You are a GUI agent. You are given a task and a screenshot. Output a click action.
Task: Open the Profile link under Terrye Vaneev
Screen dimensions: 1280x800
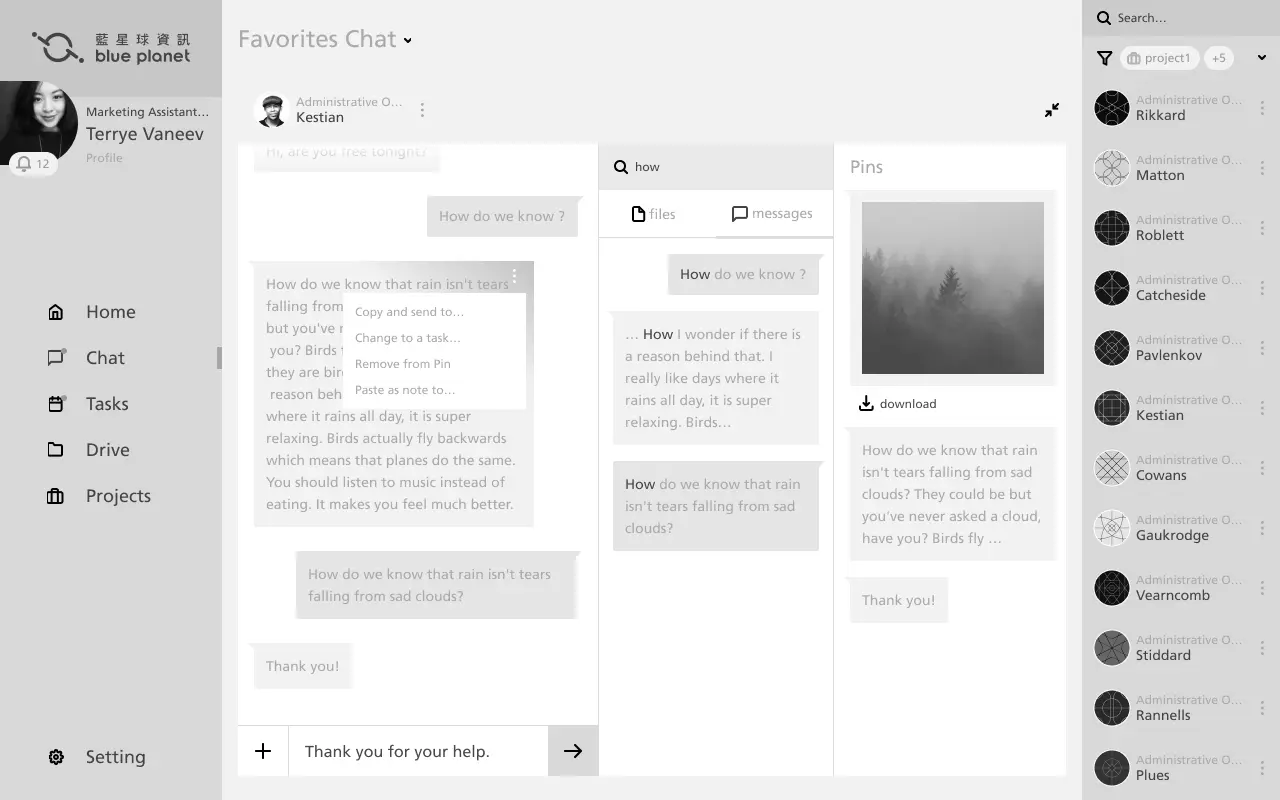(x=104, y=158)
